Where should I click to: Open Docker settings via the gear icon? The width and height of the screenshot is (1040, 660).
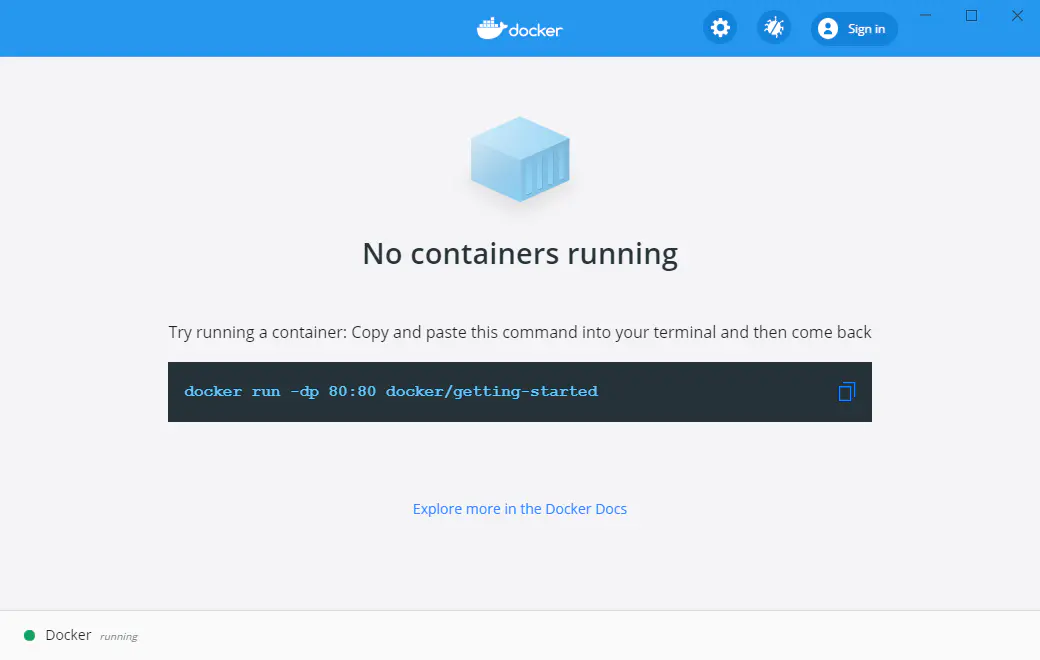720,28
